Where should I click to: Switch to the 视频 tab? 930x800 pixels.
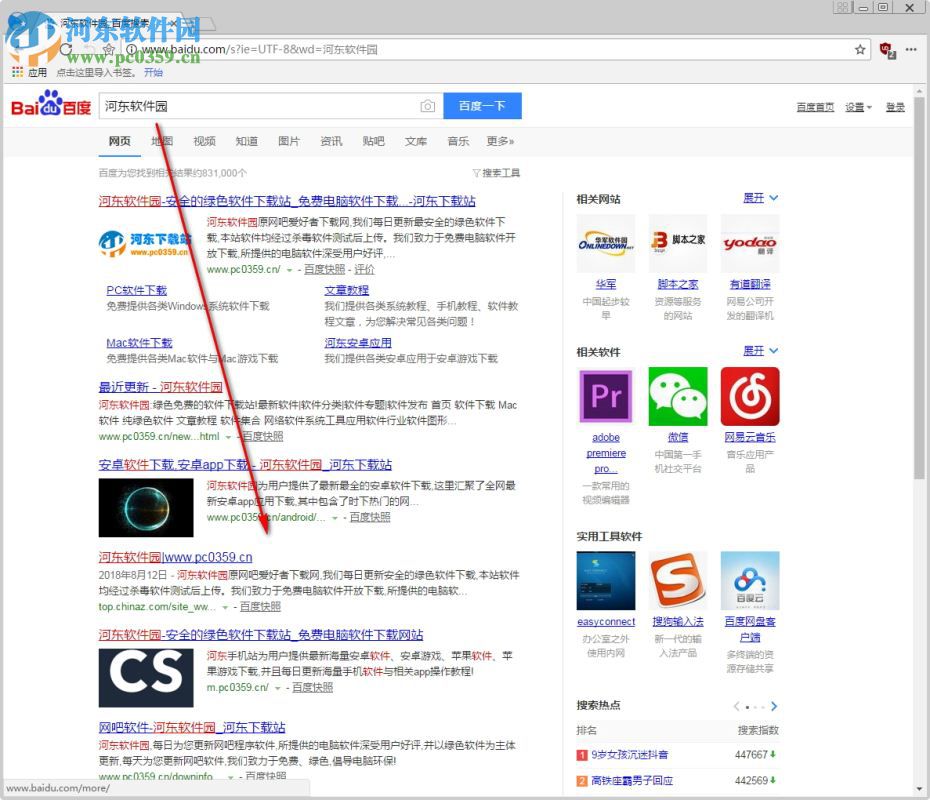tap(204, 141)
